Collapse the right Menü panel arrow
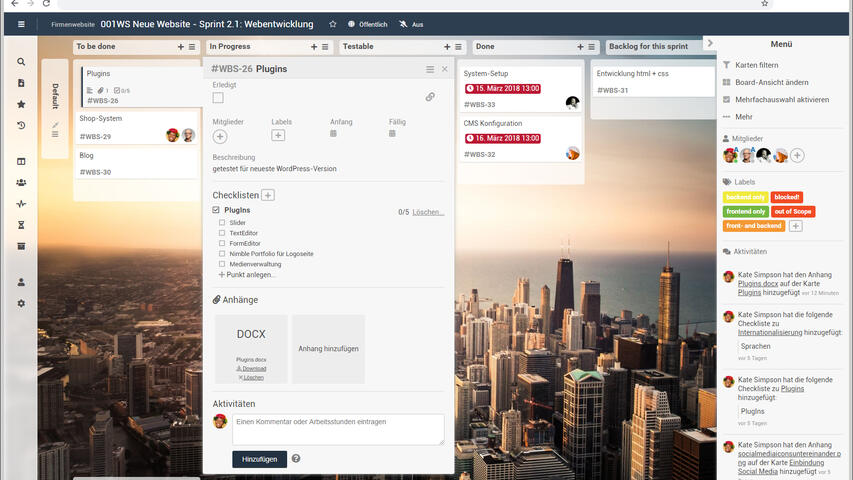Image resolution: width=853 pixels, height=480 pixels. [x=710, y=43]
